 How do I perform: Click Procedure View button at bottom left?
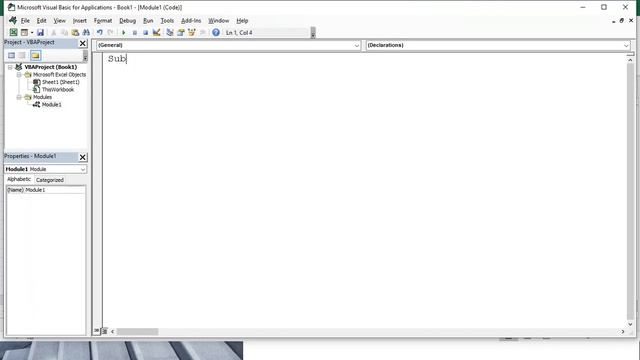coord(97,331)
